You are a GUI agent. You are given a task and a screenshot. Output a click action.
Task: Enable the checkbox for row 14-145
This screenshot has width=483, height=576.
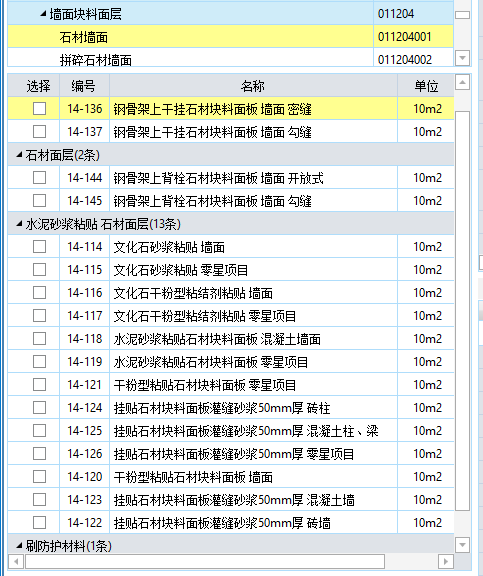point(39,201)
